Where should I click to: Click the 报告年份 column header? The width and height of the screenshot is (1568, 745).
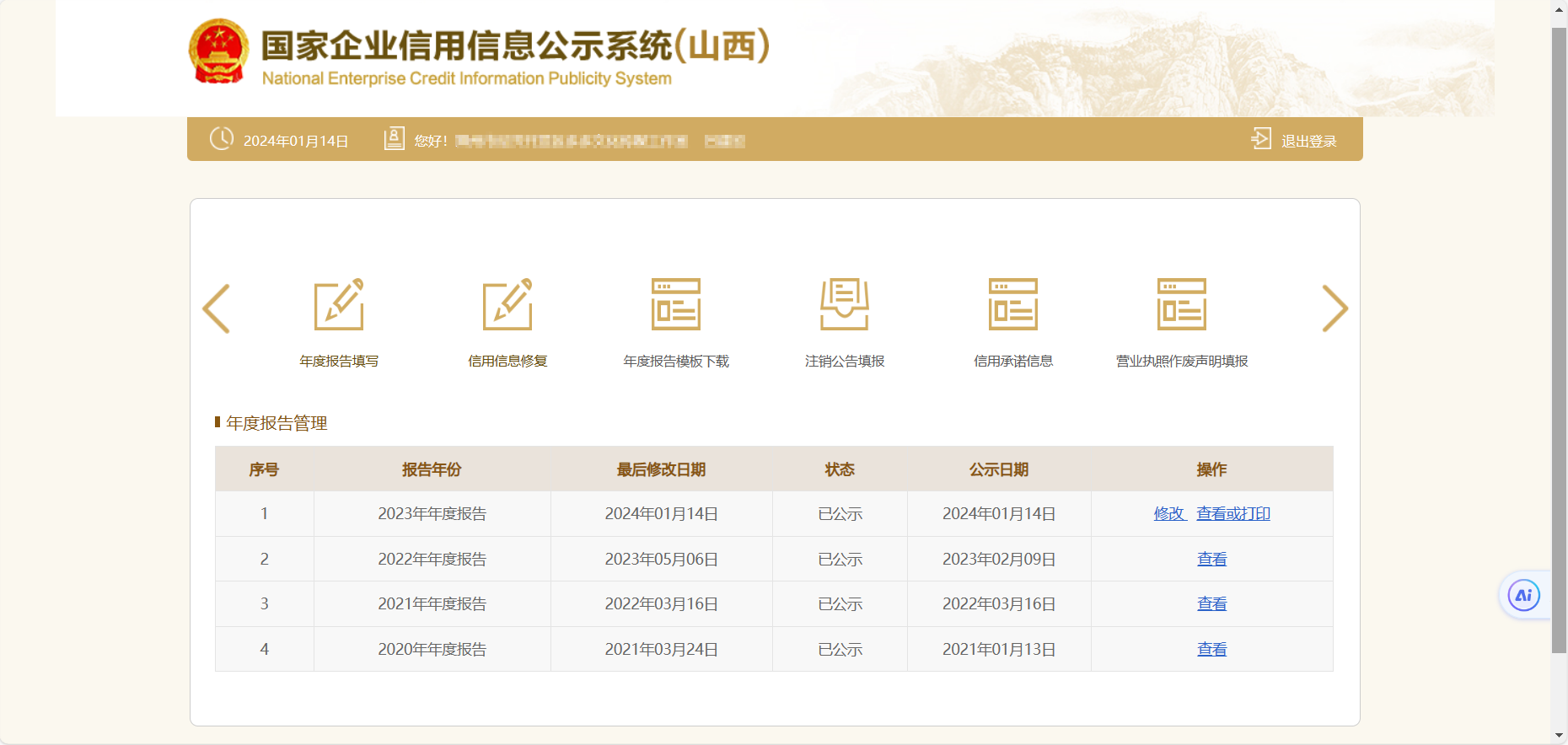(x=432, y=469)
